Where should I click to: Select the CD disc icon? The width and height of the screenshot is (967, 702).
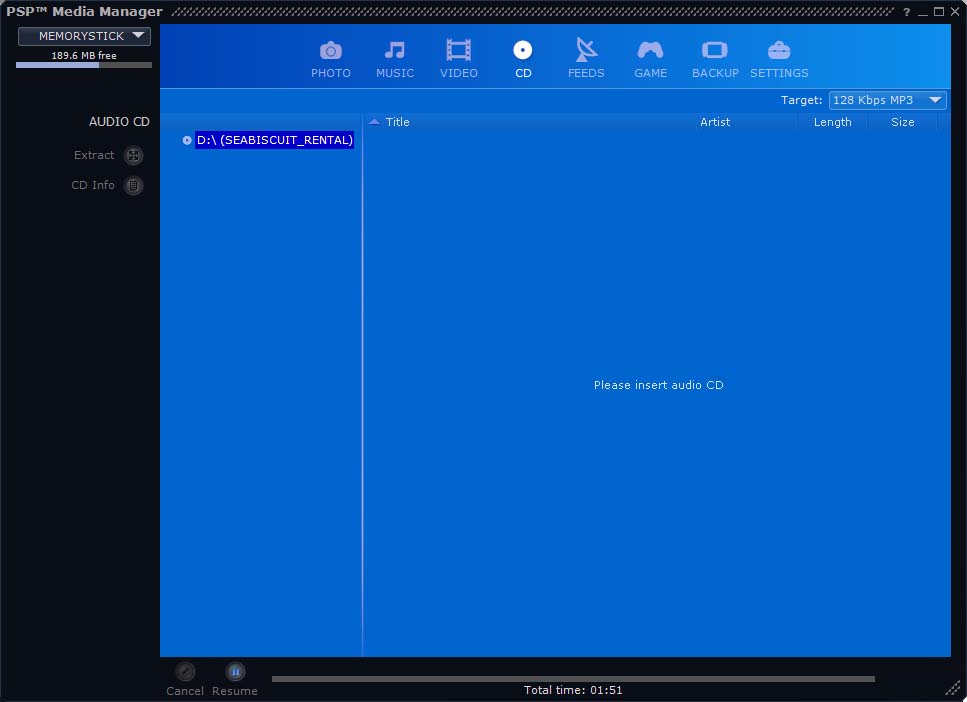coord(522,50)
